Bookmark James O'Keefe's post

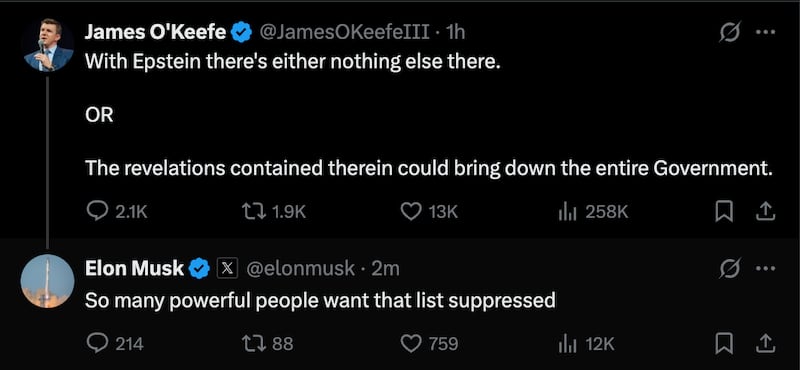pyautogui.click(x=724, y=212)
